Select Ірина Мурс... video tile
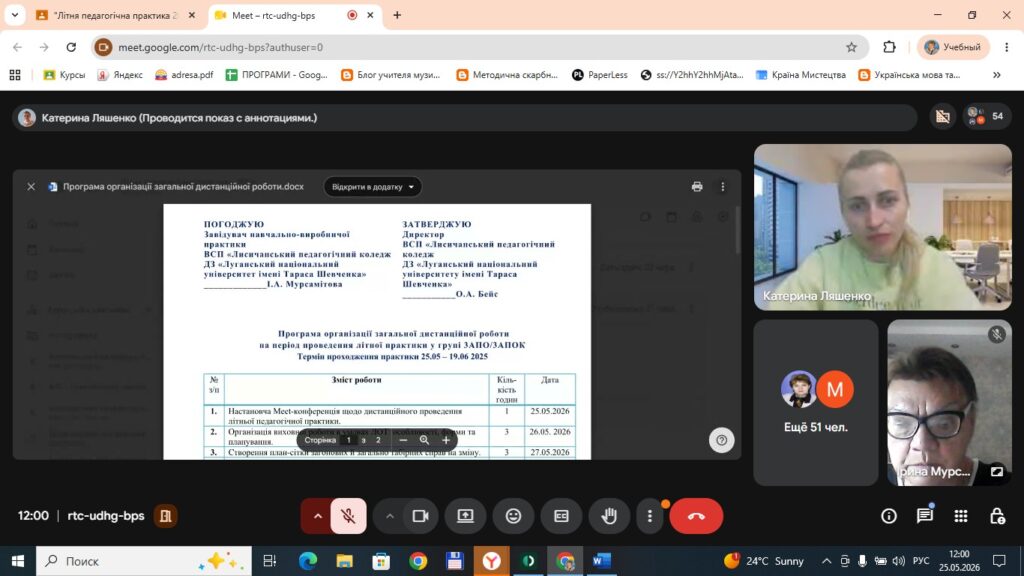The width and height of the screenshot is (1024, 576). (949, 402)
